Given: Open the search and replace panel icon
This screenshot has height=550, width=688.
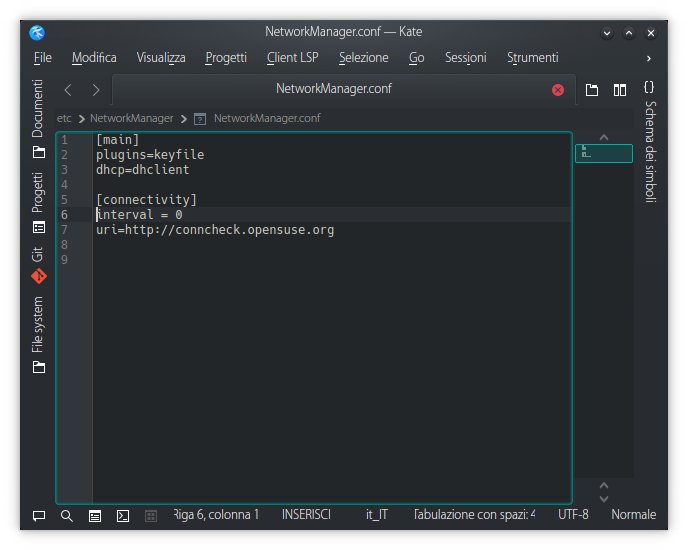Looking at the screenshot, I should click(67, 516).
